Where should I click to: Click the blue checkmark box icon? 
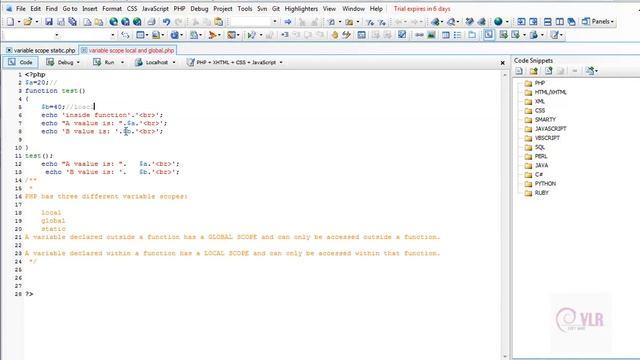(x=402, y=35)
